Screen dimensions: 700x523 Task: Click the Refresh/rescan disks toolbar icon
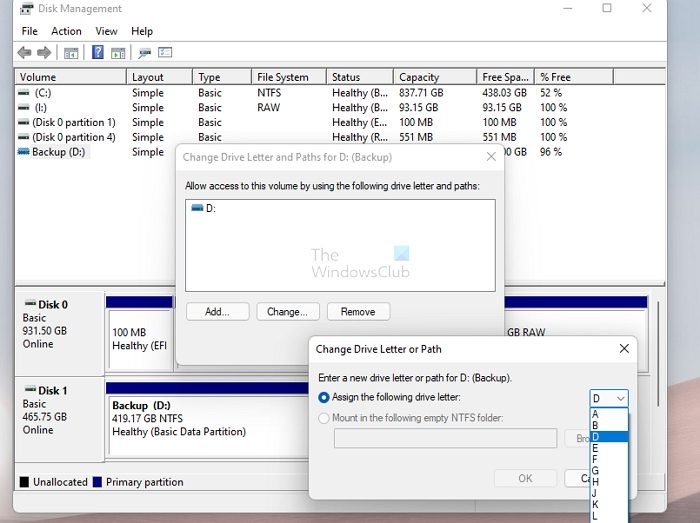click(x=144, y=53)
